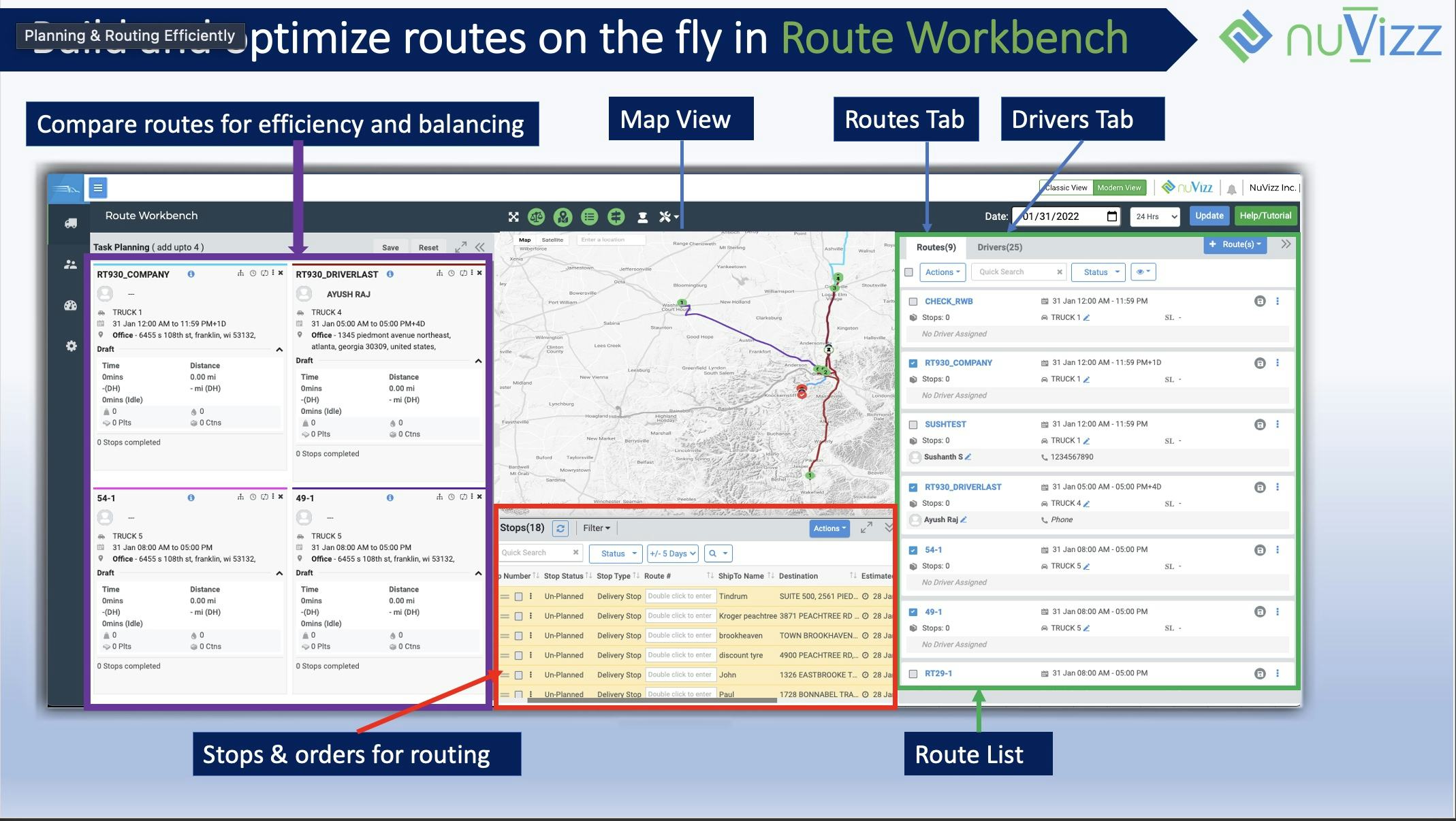1456x821 pixels.
Task: Click the notification bell icon
Action: click(x=1231, y=189)
